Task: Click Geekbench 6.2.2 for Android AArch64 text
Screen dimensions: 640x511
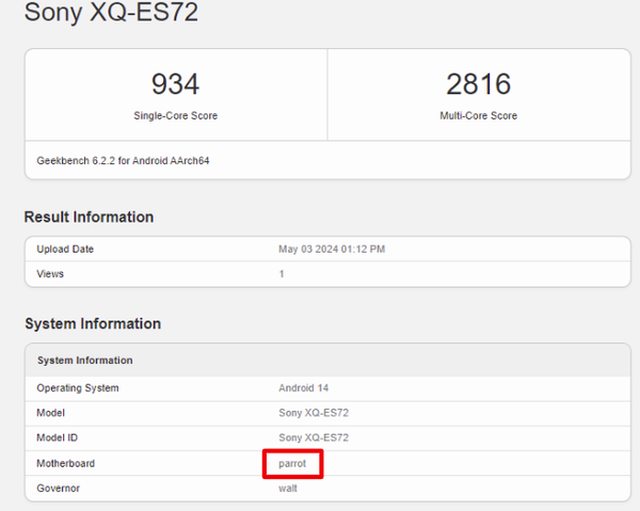Action: [x=123, y=160]
